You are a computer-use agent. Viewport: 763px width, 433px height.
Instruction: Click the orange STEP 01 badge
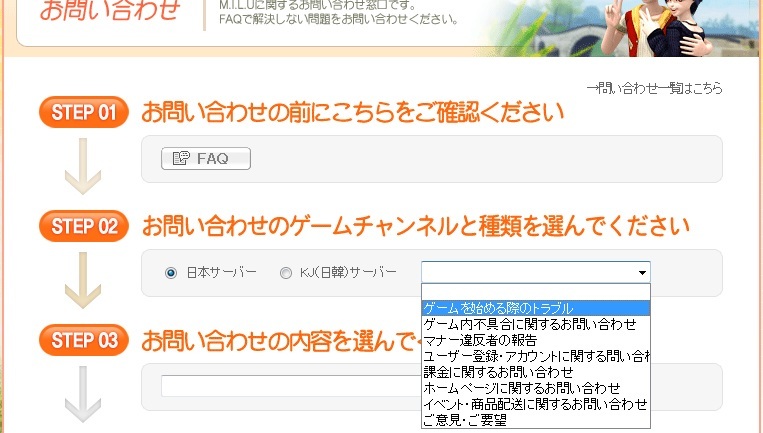(x=84, y=112)
